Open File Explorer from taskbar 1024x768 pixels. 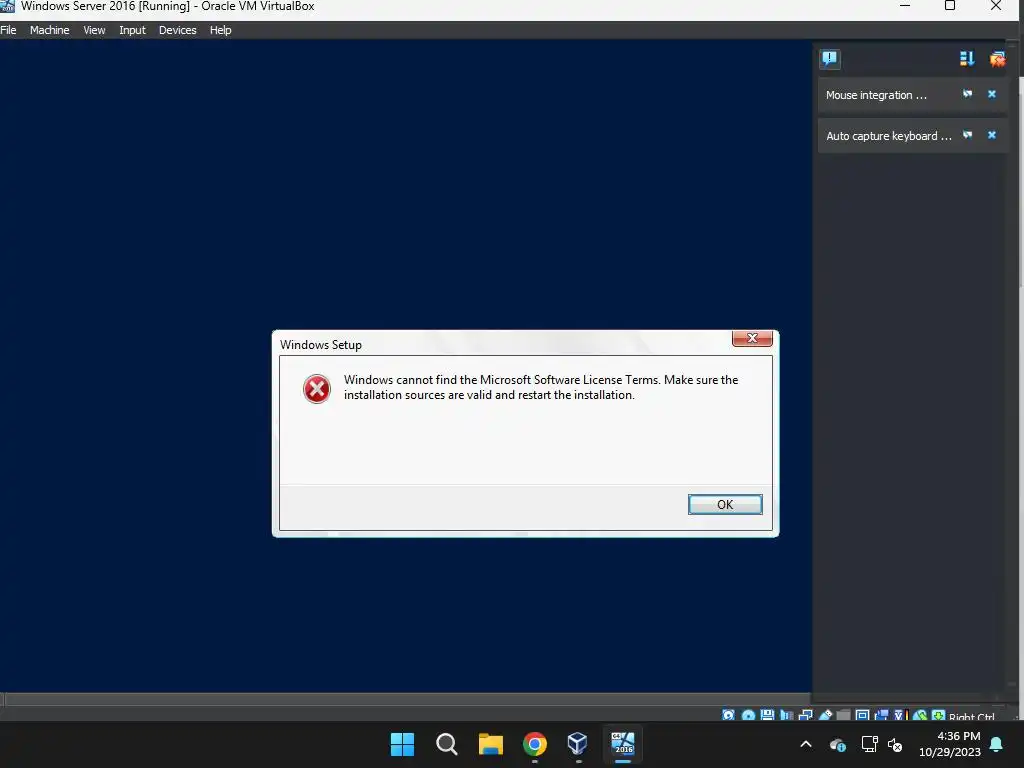490,744
